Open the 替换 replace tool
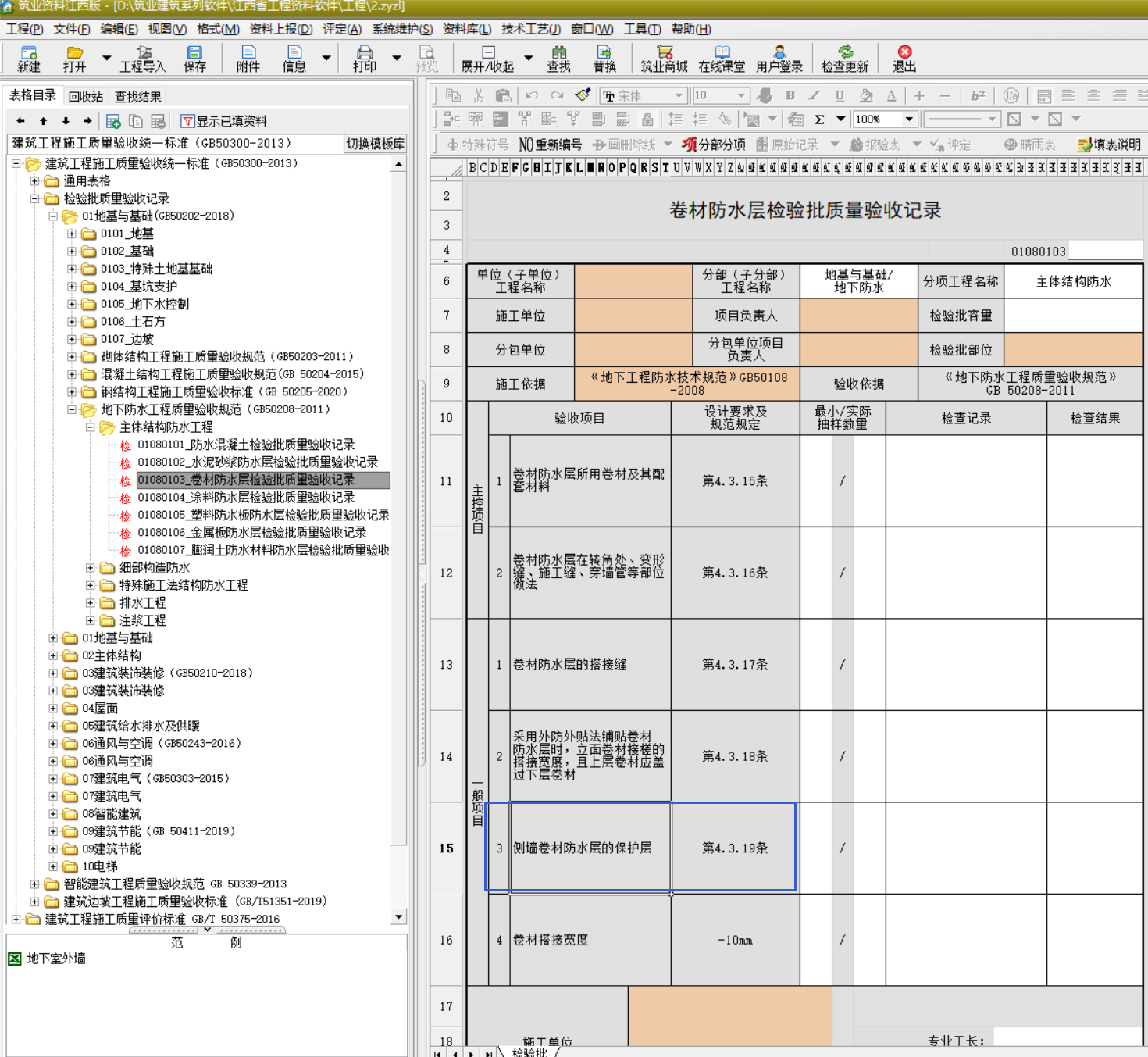The height and width of the screenshot is (1057, 1148). tap(604, 59)
